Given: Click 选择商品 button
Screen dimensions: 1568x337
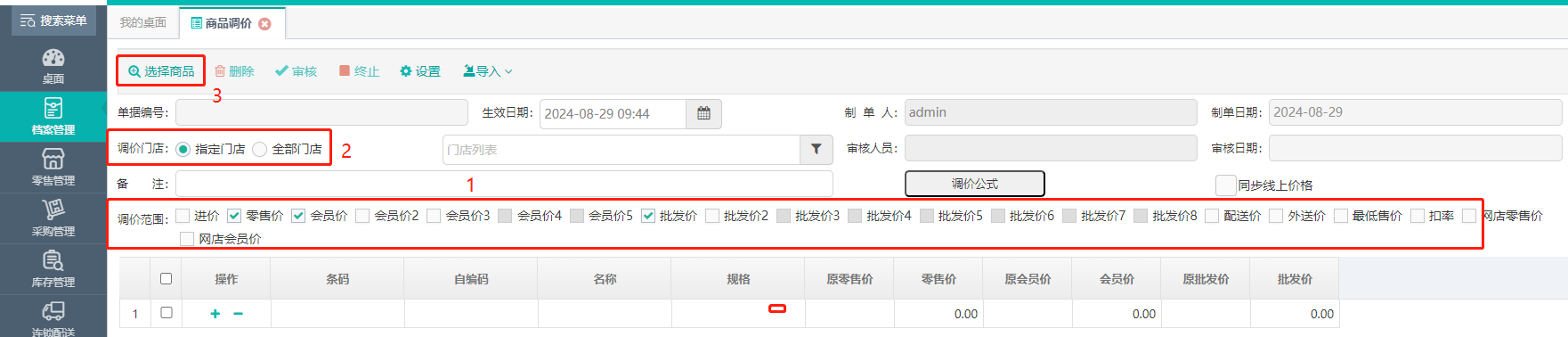Looking at the screenshot, I should (161, 71).
